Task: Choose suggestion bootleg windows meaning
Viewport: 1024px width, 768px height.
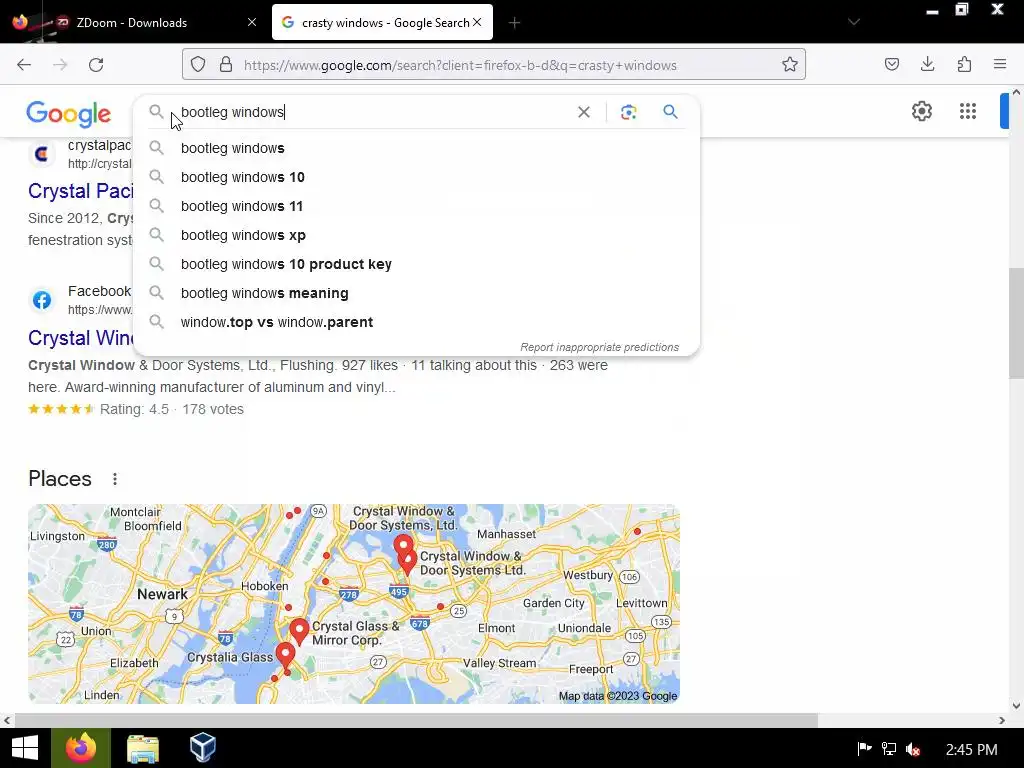Action: tap(417, 293)
